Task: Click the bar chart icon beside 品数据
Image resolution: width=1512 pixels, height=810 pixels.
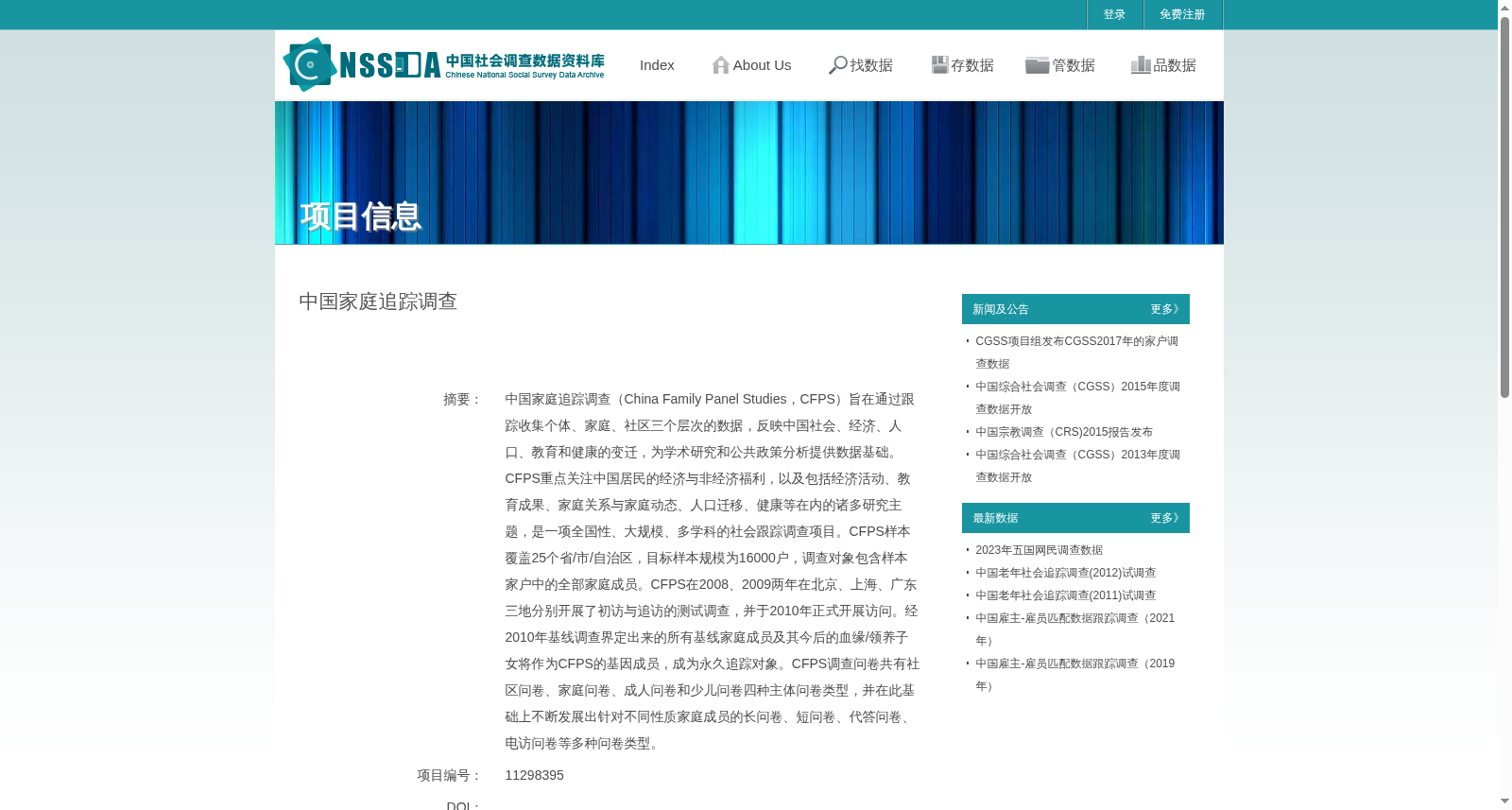Action: (x=1141, y=65)
